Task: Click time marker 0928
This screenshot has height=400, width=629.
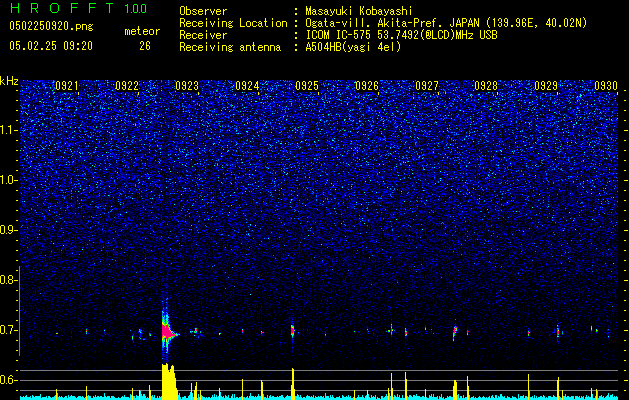Action: (486, 86)
